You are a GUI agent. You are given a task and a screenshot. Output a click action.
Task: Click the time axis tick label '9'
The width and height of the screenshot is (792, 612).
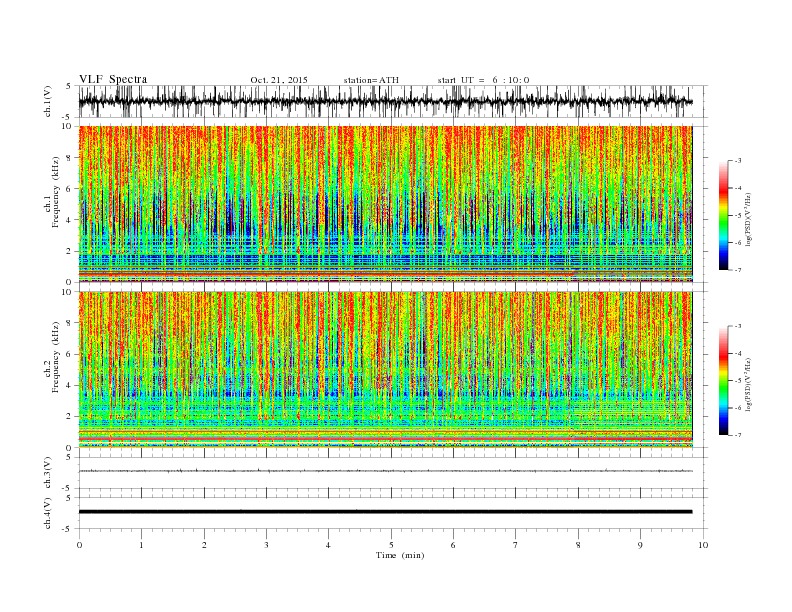pos(640,545)
